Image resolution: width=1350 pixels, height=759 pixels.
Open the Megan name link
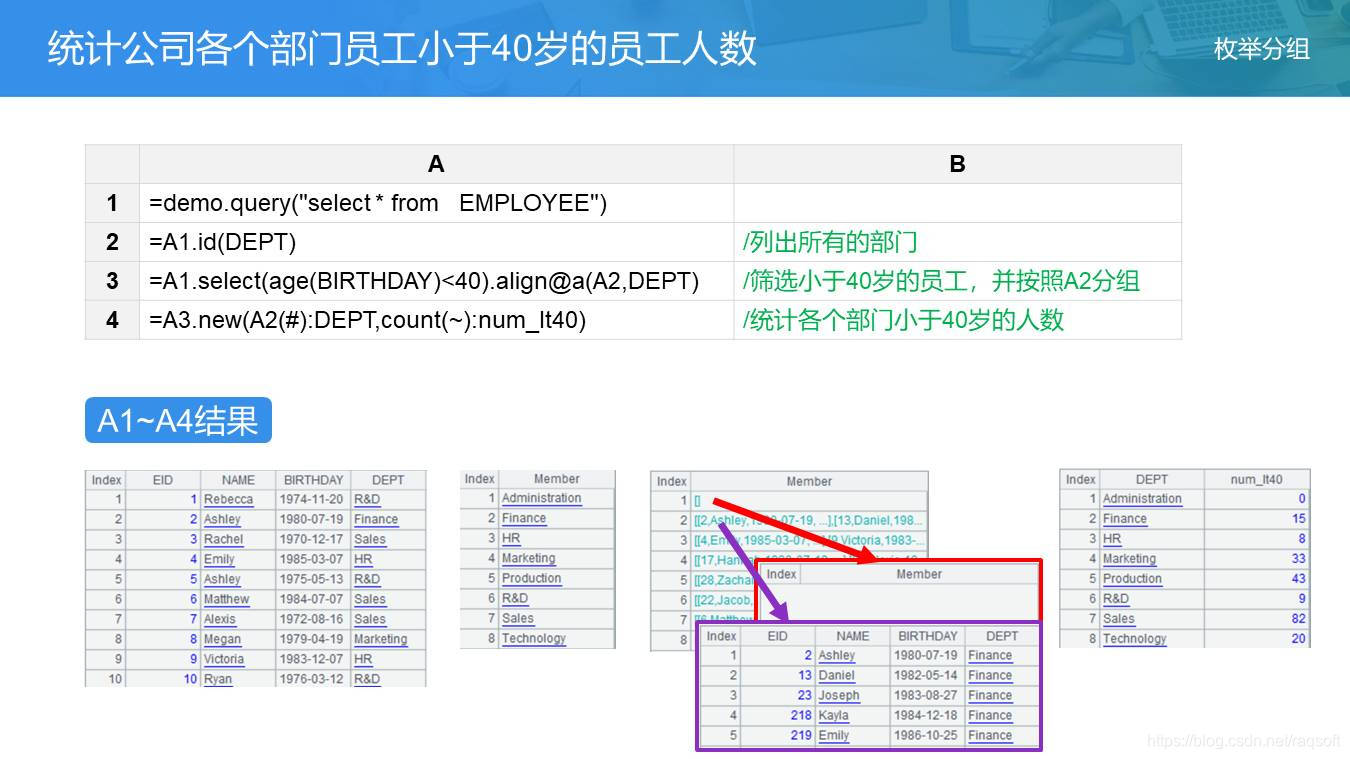tap(222, 639)
